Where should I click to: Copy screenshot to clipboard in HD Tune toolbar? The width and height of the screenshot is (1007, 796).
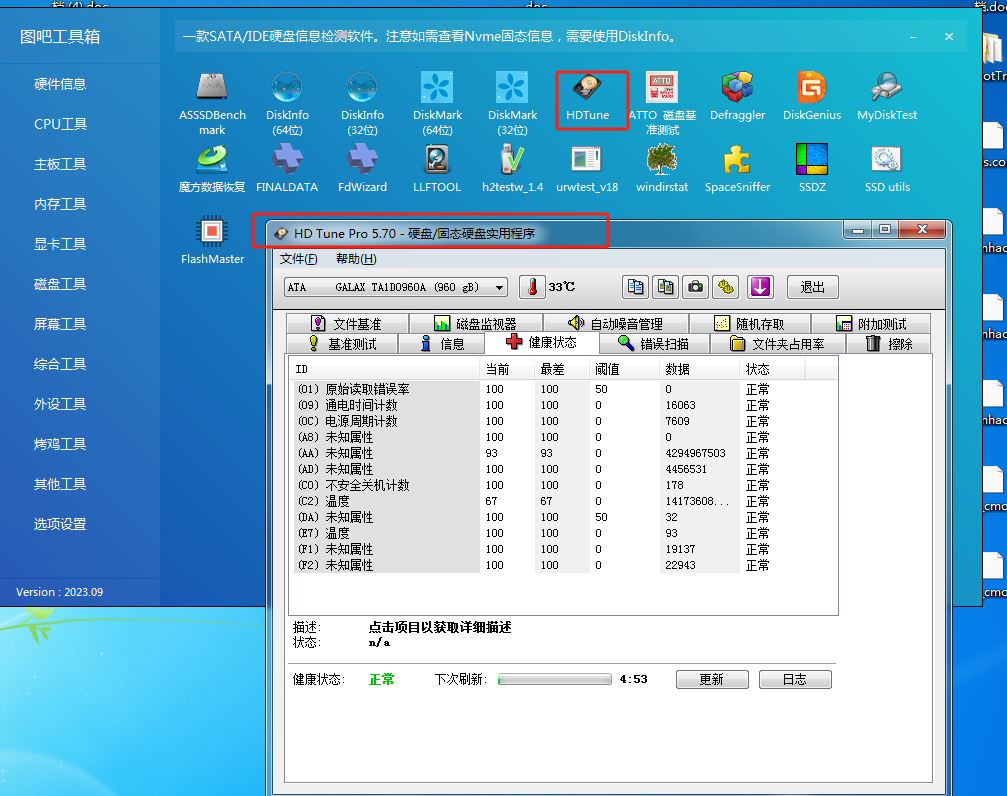pos(665,287)
